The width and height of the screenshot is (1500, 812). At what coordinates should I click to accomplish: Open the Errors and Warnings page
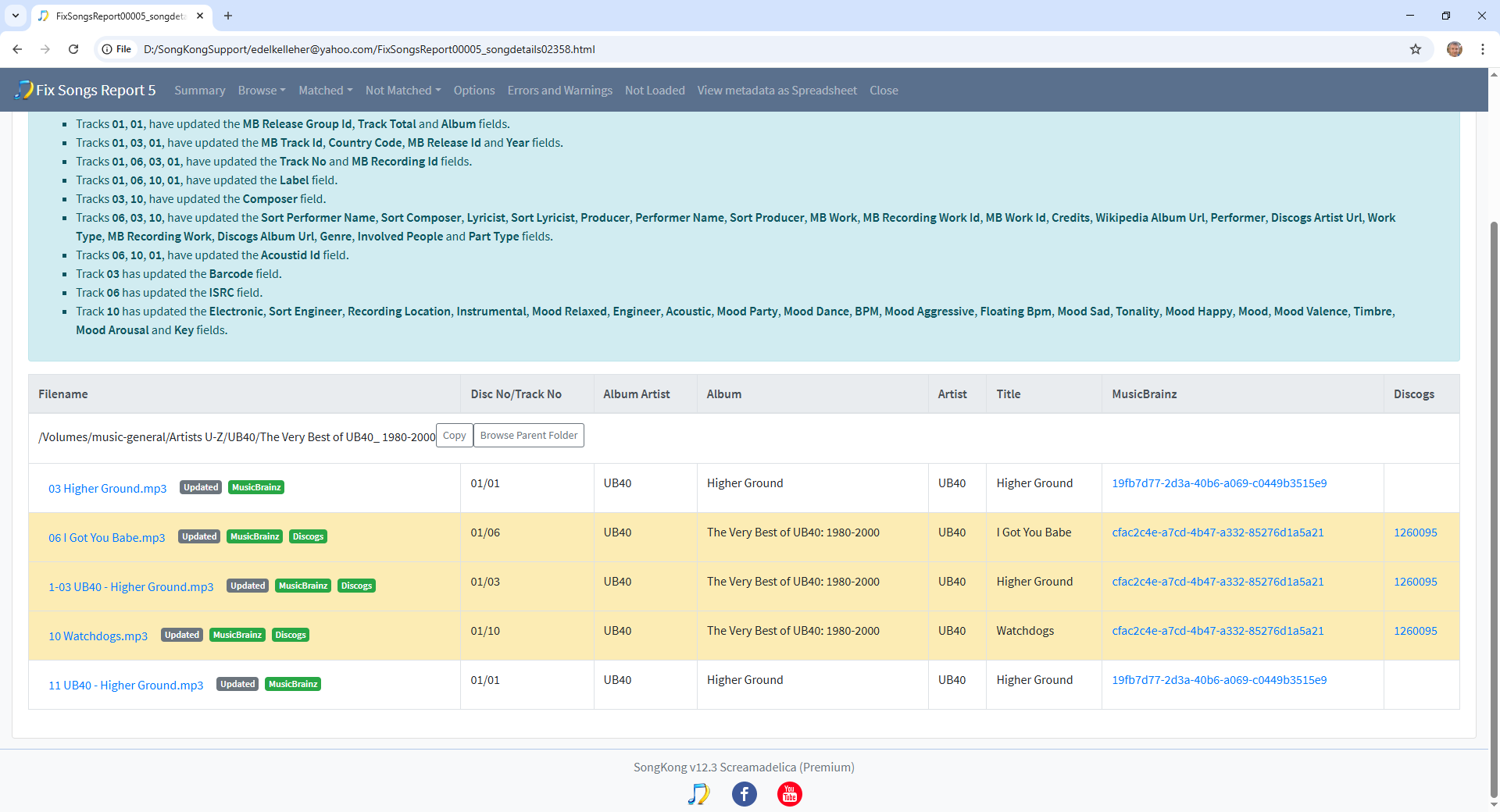(x=559, y=91)
